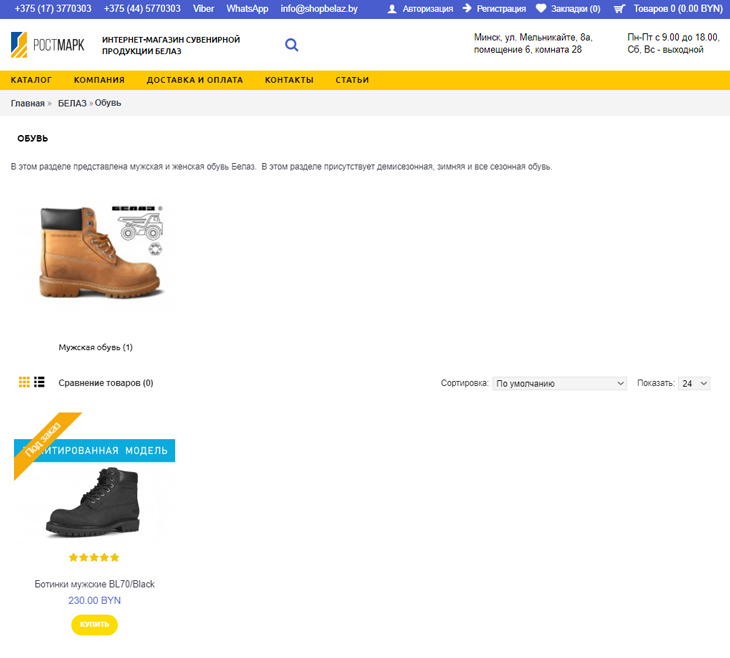Click the ОБУВЬ page heading
730x658 pixels.
click(x=33, y=138)
